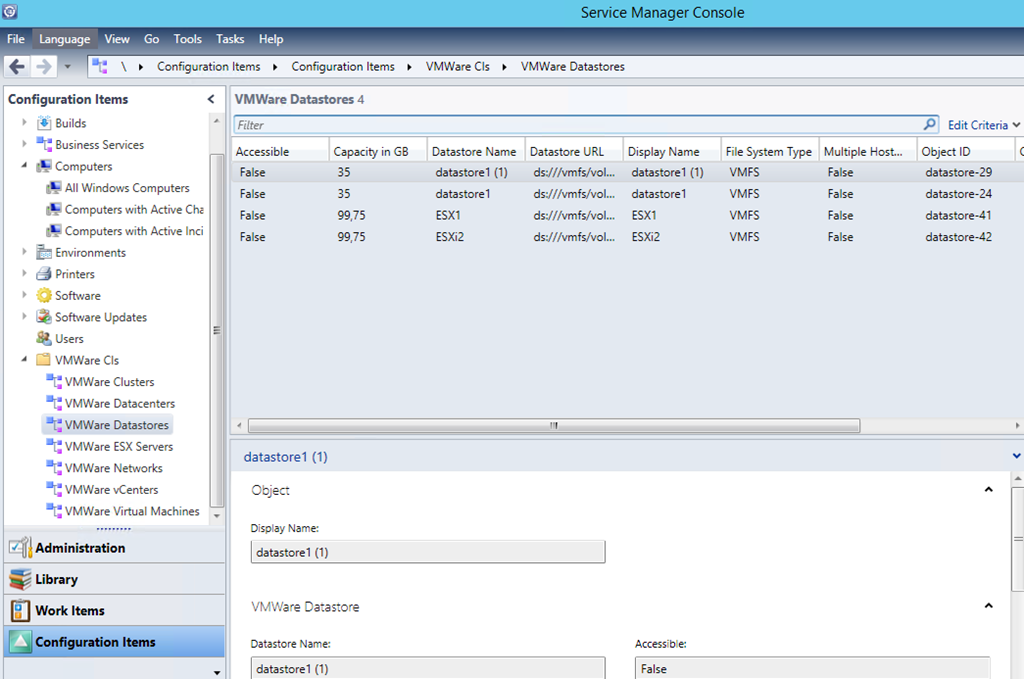Image resolution: width=1024 pixels, height=679 pixels.
Task: Select the Builds icon in tree
Action: [x=44, y=123]
